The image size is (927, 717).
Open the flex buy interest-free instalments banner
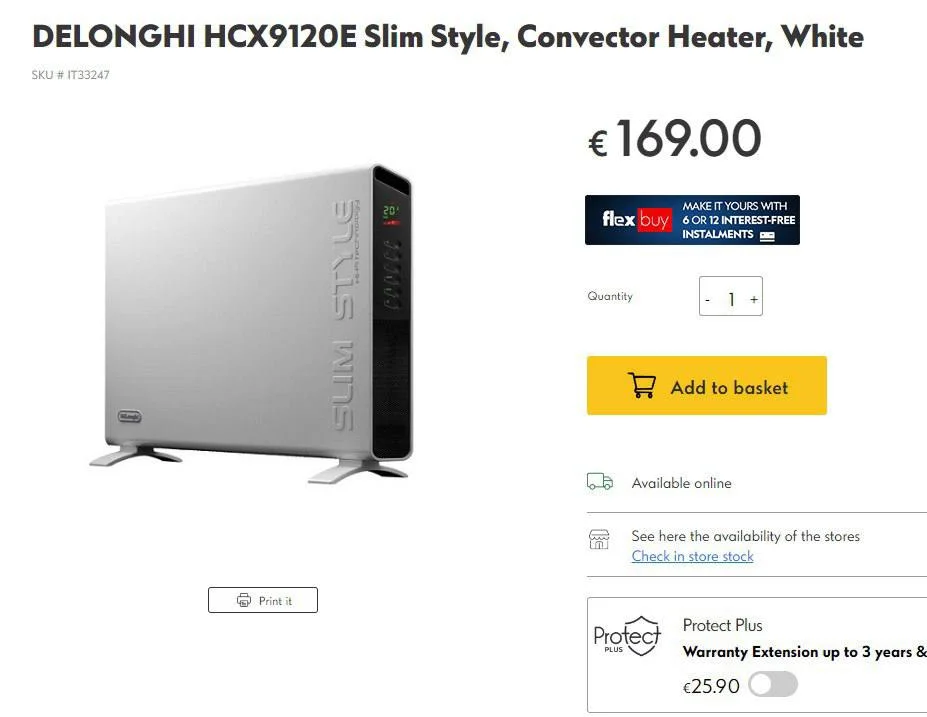692,220
